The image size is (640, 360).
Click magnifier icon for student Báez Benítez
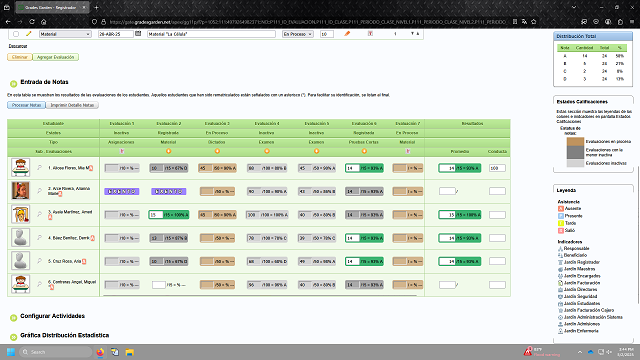[40, 238]
